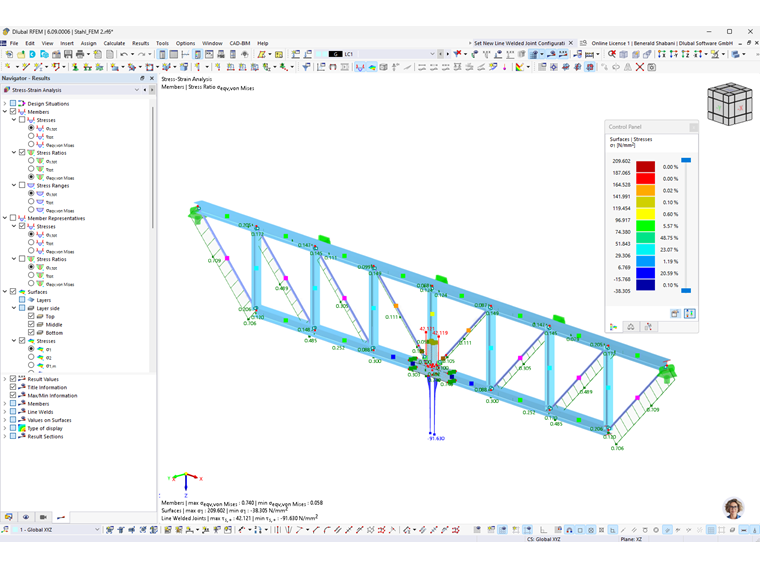Toggle the member results diagram icon

pos(360,67)
